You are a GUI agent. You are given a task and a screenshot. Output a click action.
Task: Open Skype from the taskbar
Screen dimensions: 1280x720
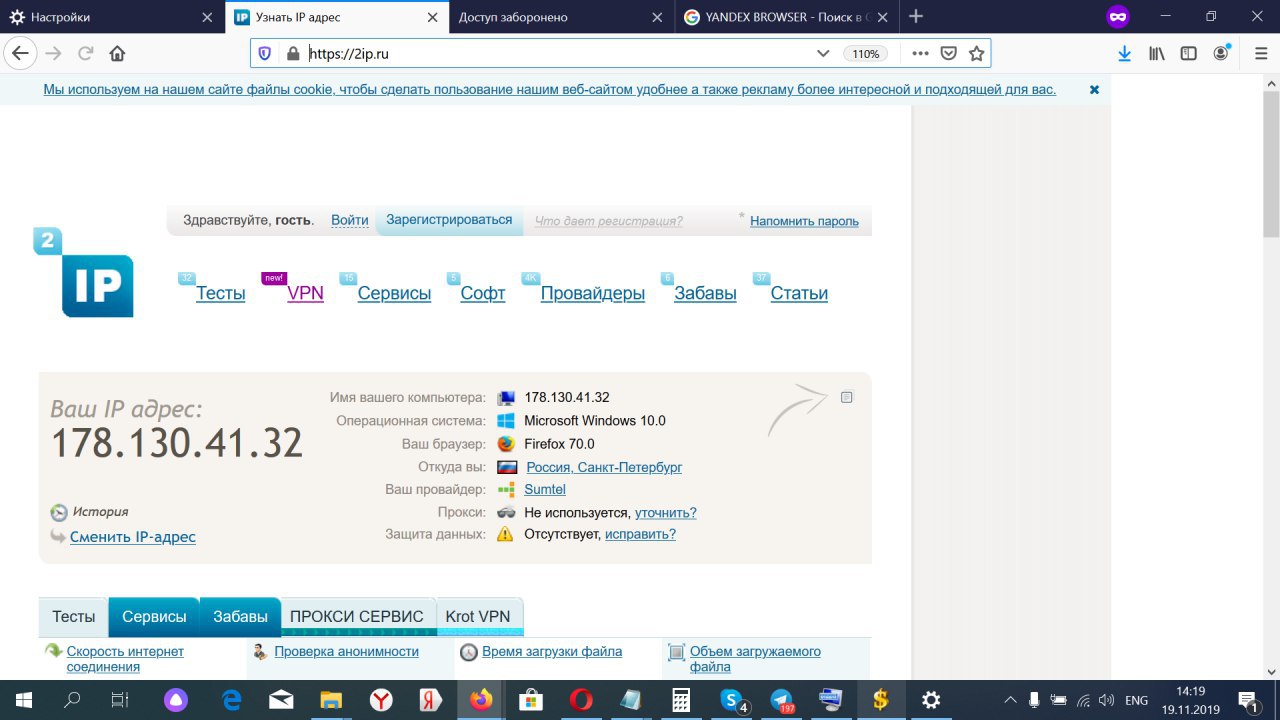[733, 700]
